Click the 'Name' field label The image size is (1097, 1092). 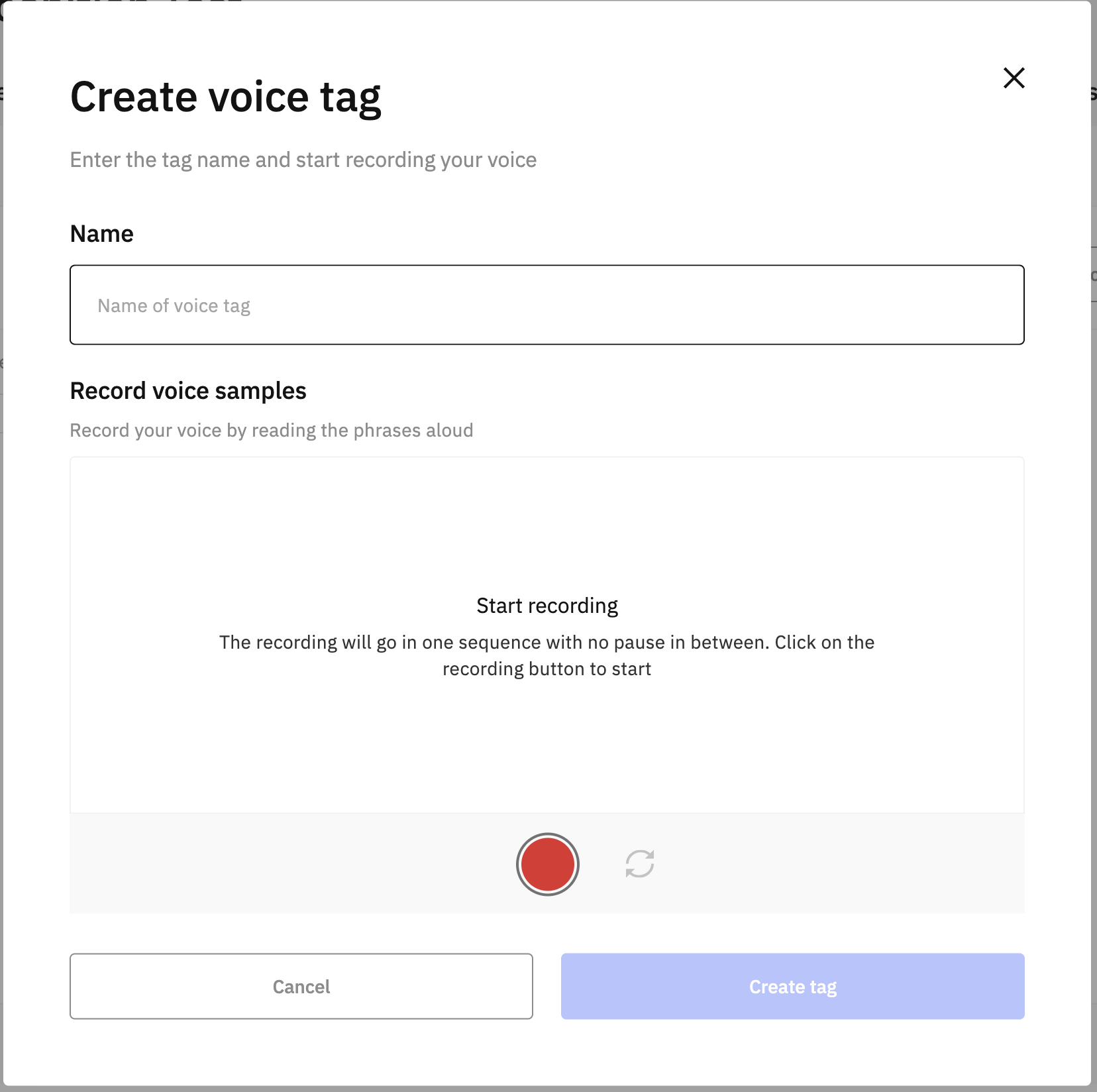coord(102,234)
